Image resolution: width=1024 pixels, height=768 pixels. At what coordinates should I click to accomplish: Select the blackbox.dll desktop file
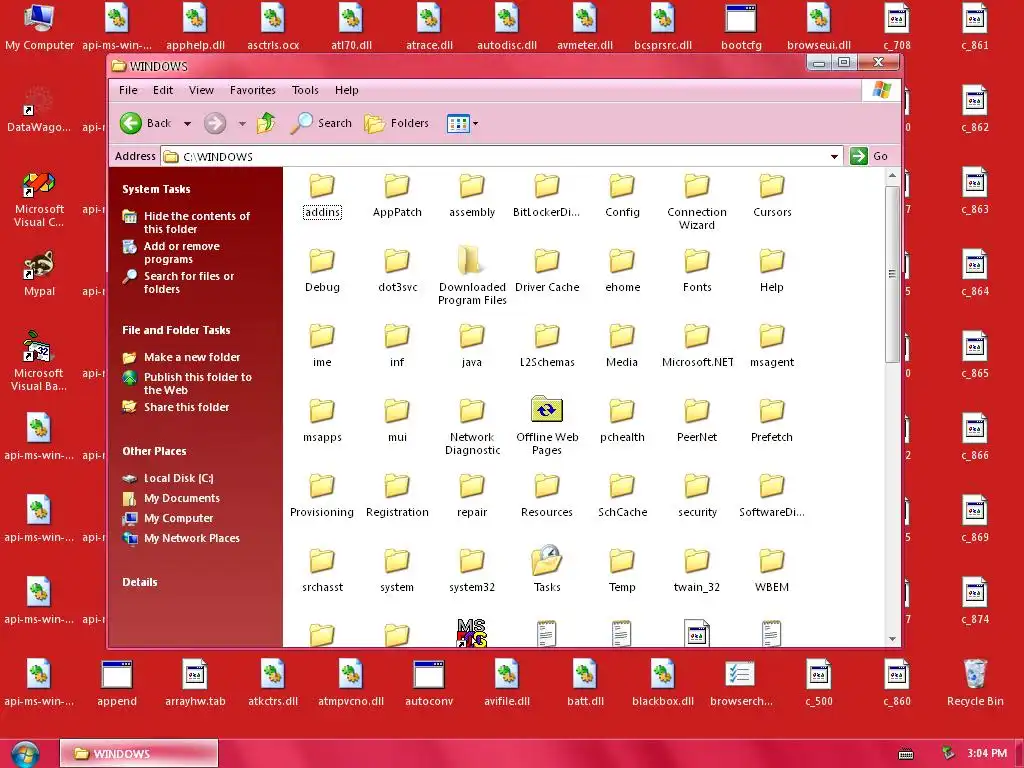tap(662, 683)
